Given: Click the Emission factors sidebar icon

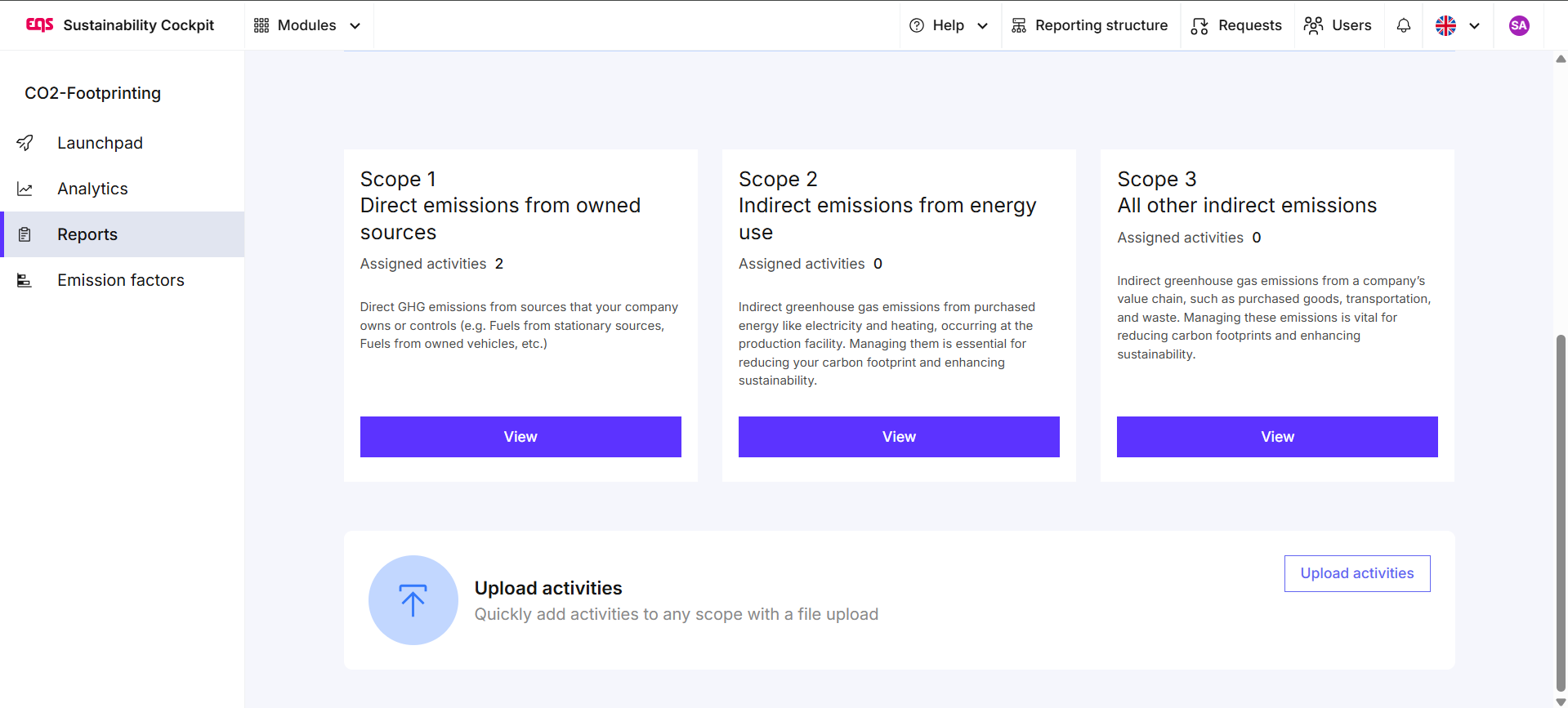Looking at the screenshot, I should coord(25,280).
